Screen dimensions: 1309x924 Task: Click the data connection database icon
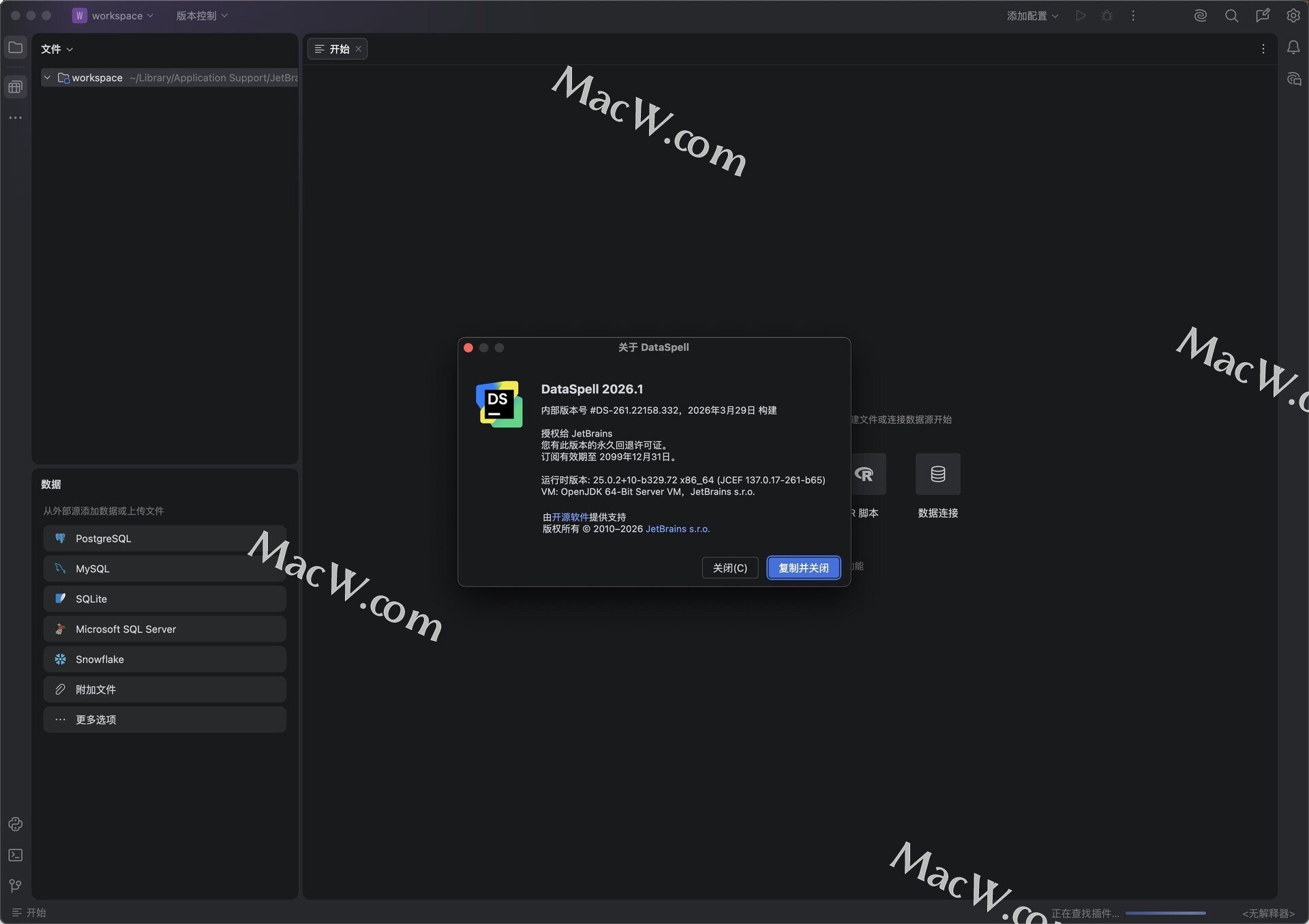click(937, 474)
